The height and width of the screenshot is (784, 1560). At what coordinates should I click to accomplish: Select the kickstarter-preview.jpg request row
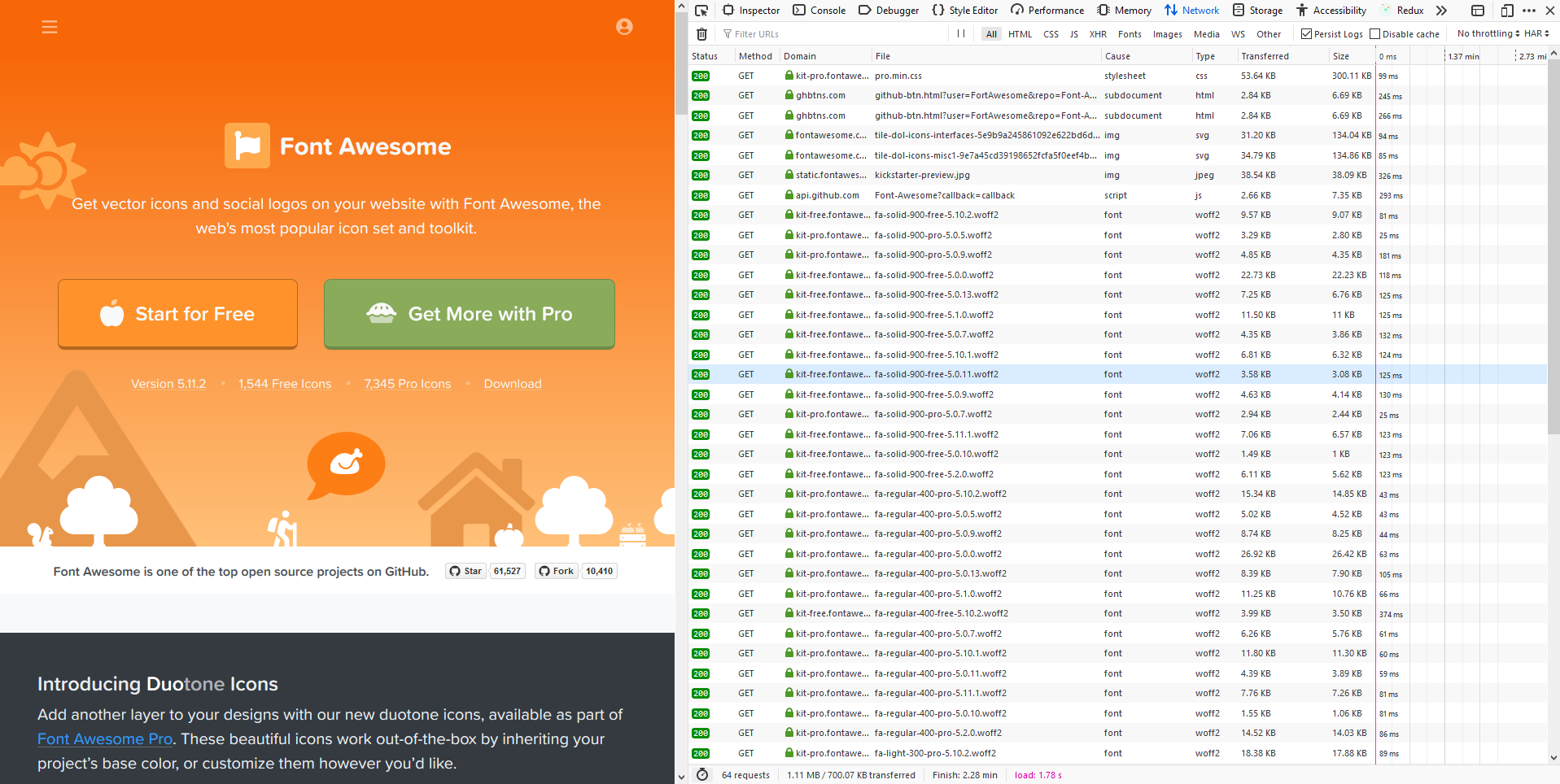click(1117, 175)
